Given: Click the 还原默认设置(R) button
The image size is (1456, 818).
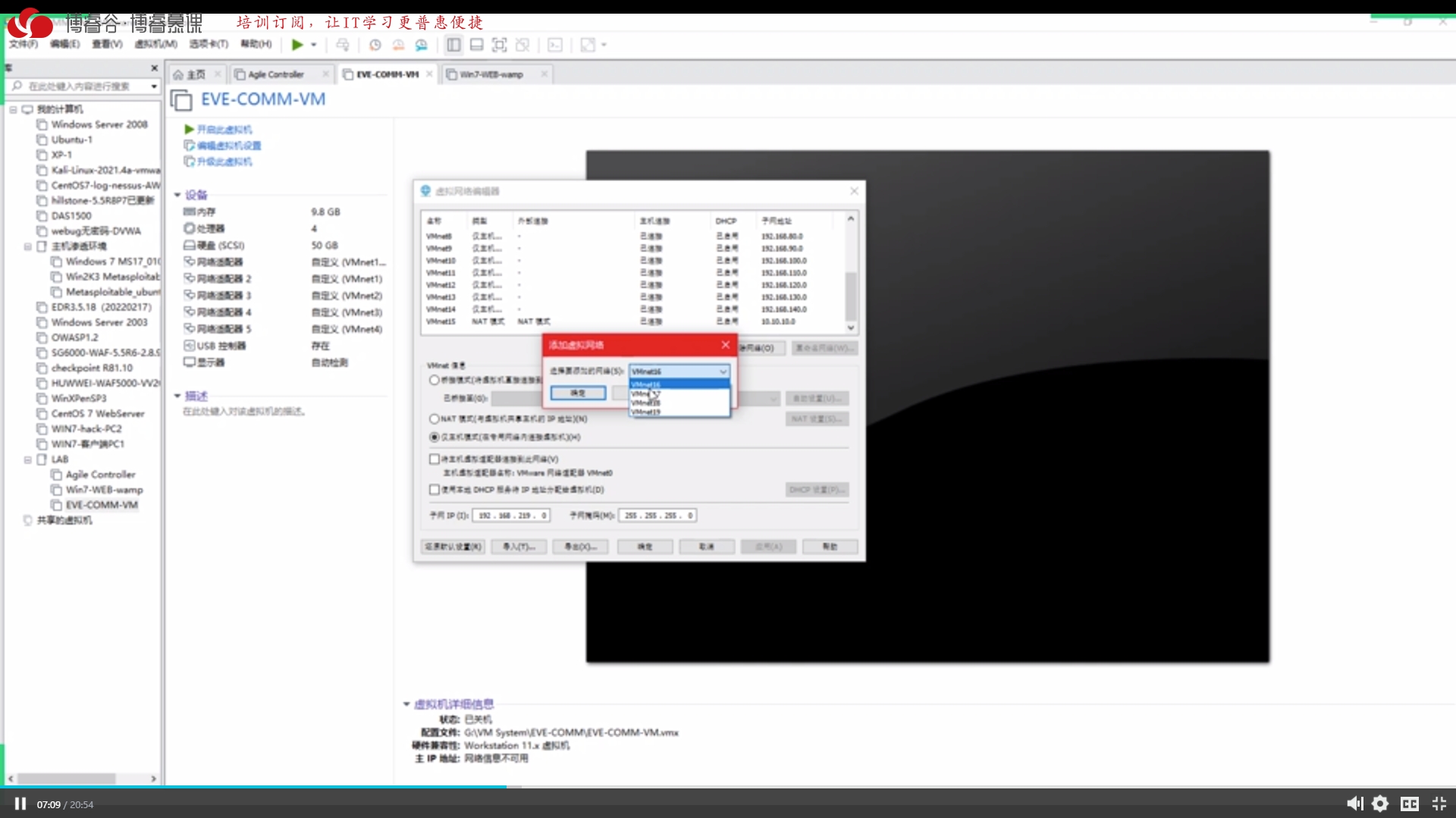Looking at the screenshot, I should (453, 547).
